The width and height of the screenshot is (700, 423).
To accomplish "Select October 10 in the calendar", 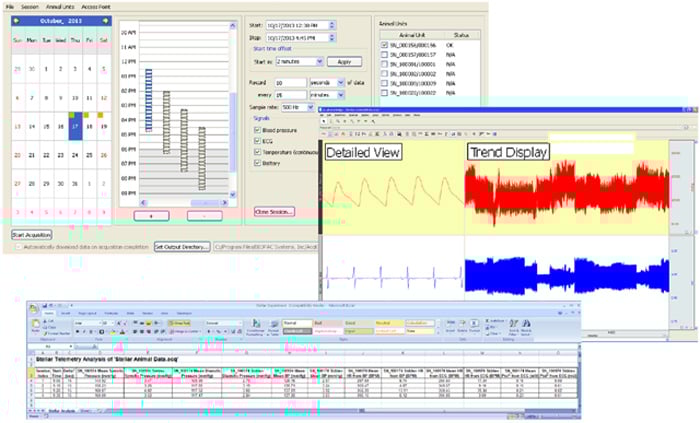I will click(x=75, y=98).
